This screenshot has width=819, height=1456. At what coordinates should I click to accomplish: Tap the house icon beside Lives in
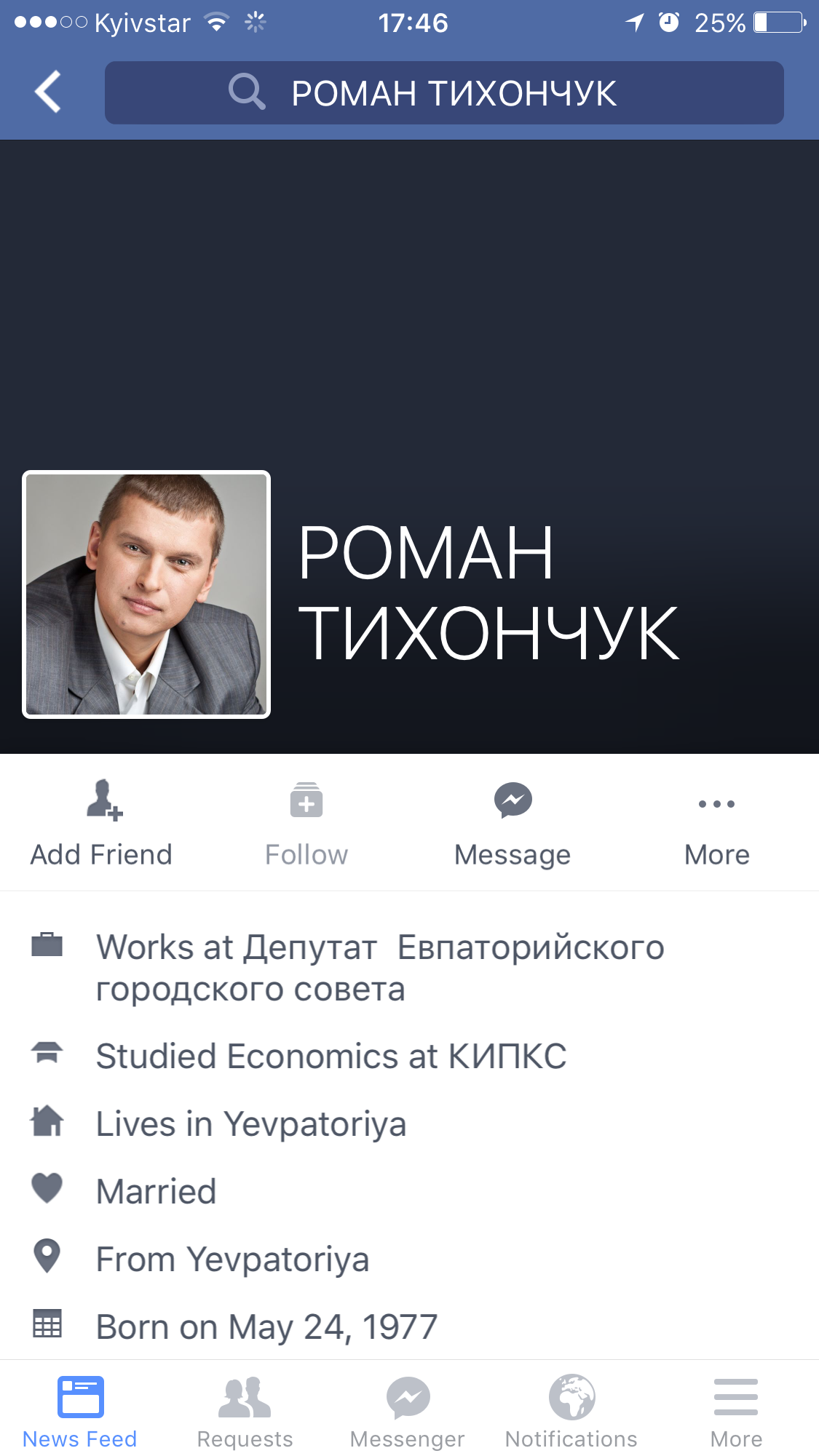pyautogui.click(x=47, y=1121)
